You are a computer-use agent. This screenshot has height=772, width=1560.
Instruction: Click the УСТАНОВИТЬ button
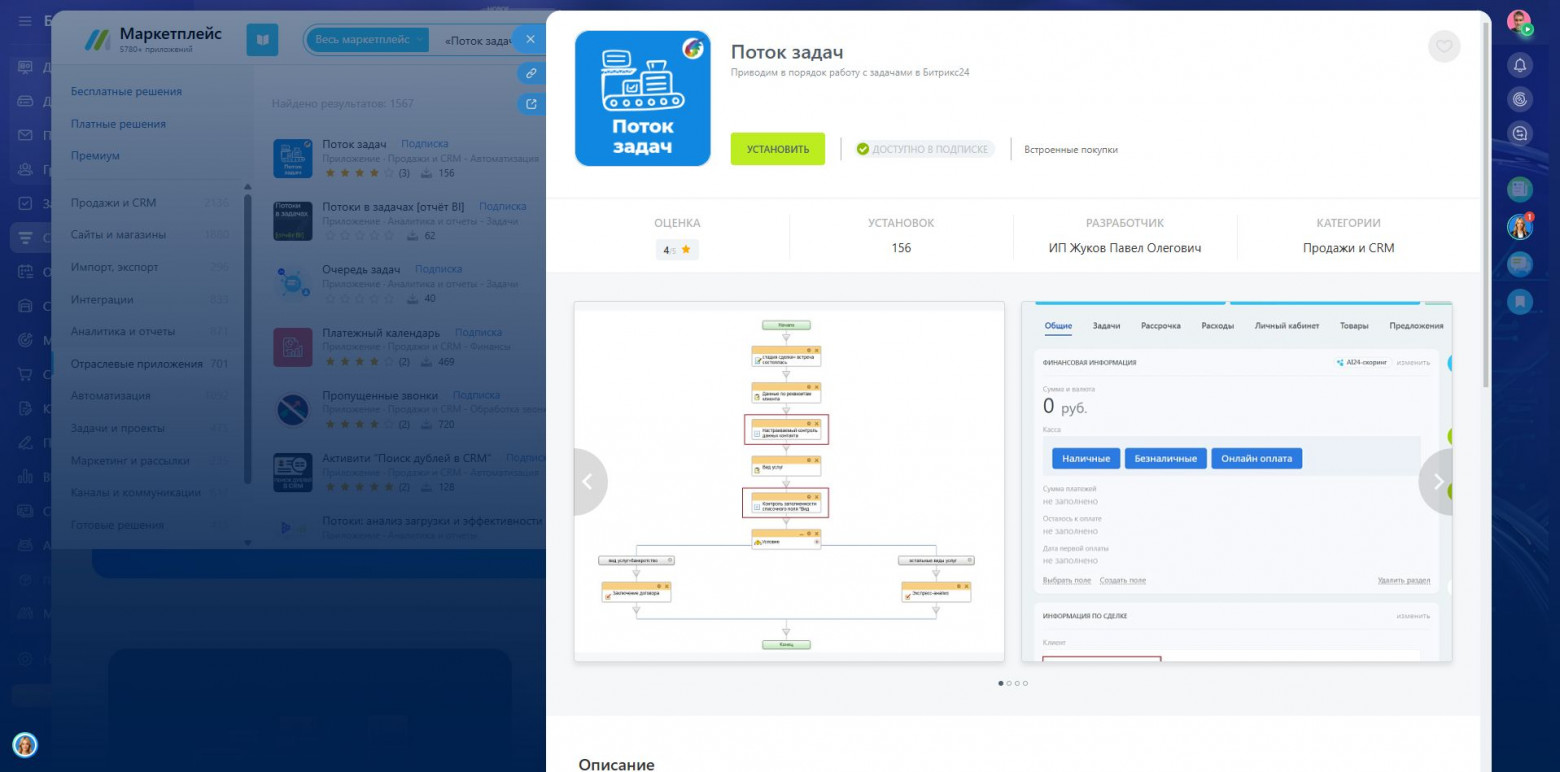[x=778, y=149]
